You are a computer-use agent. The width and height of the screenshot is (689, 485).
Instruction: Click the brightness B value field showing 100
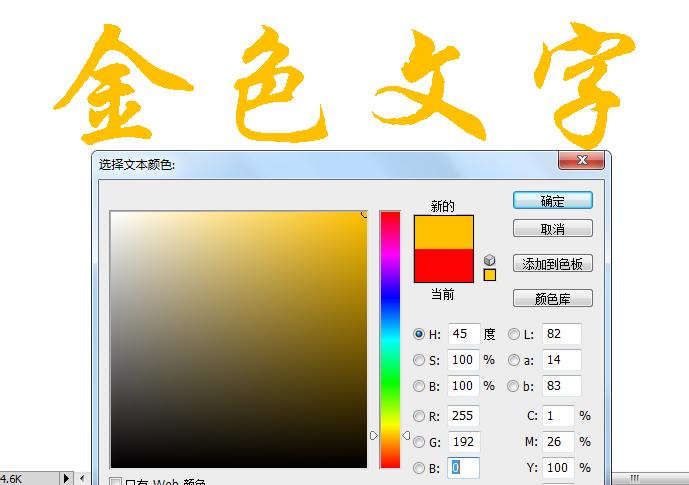pos(464,386)
